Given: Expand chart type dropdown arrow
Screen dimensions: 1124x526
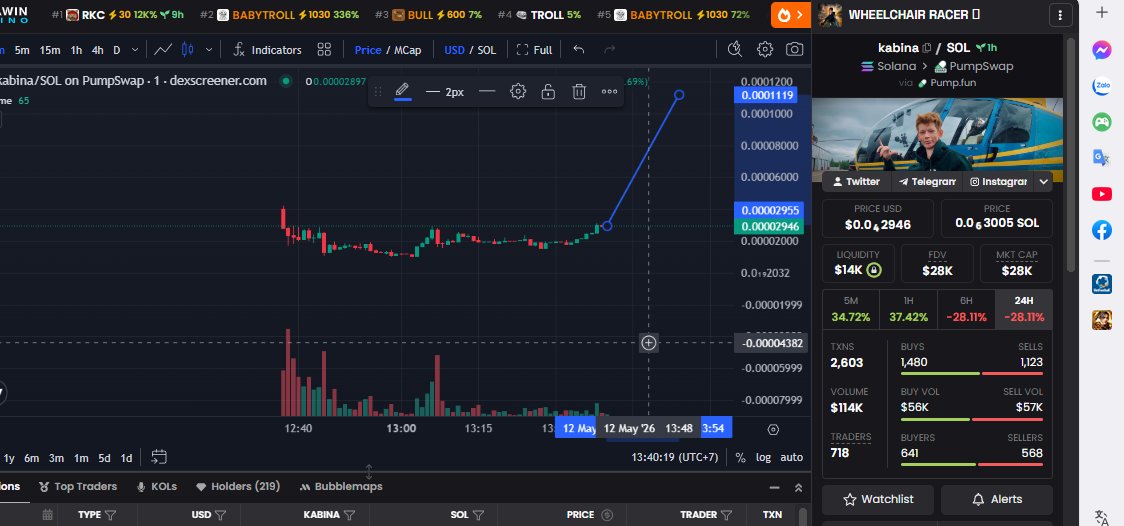Looking at the screenshot, I should [x=209, y=49].
